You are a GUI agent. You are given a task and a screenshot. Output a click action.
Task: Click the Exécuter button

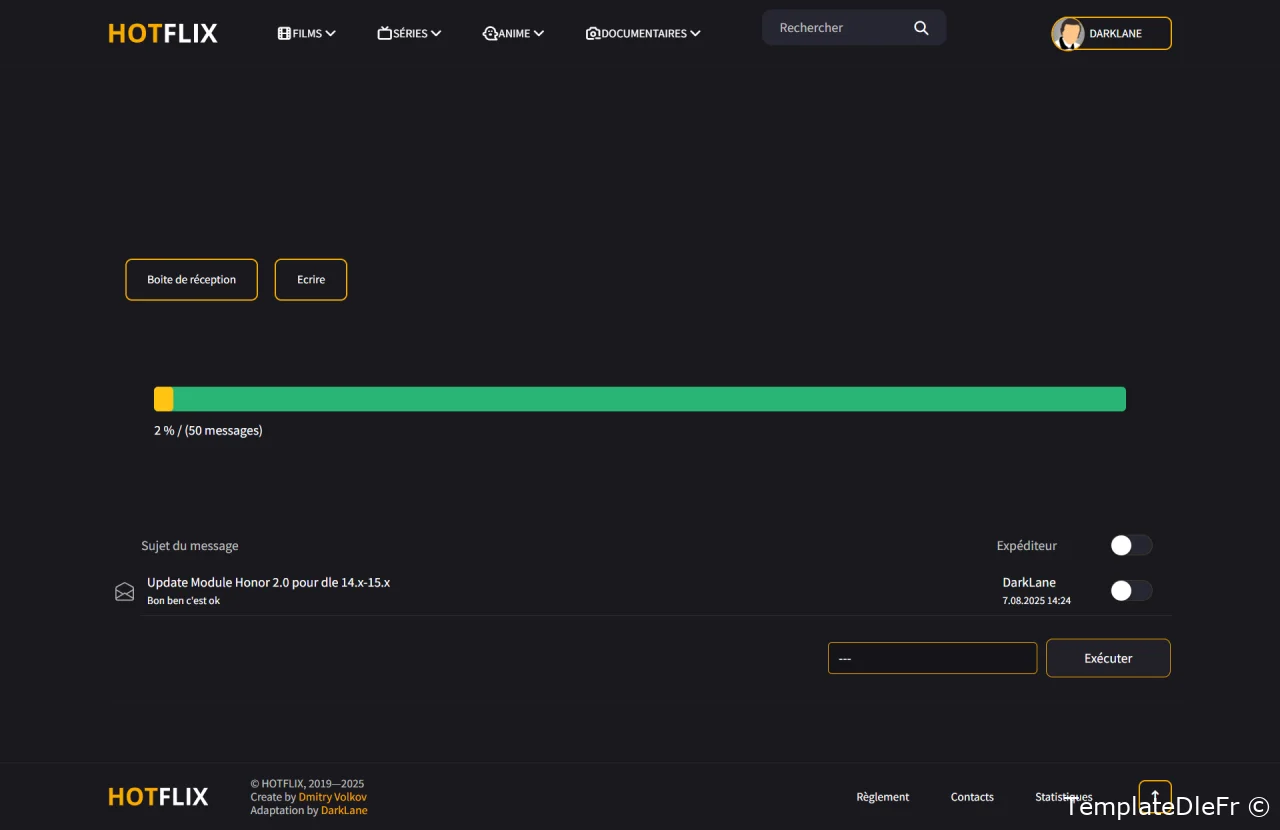pyautogui.click(x=1108, y=658)
